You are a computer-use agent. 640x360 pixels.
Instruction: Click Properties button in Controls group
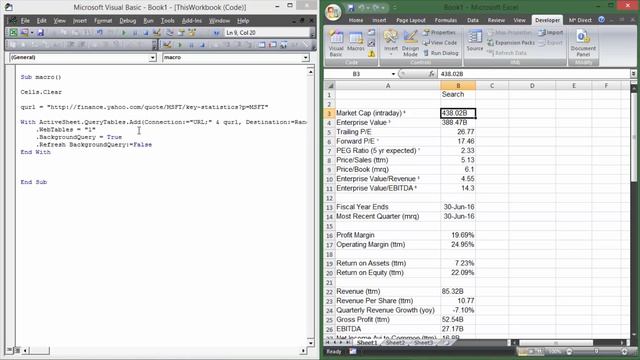pos(439,32)
